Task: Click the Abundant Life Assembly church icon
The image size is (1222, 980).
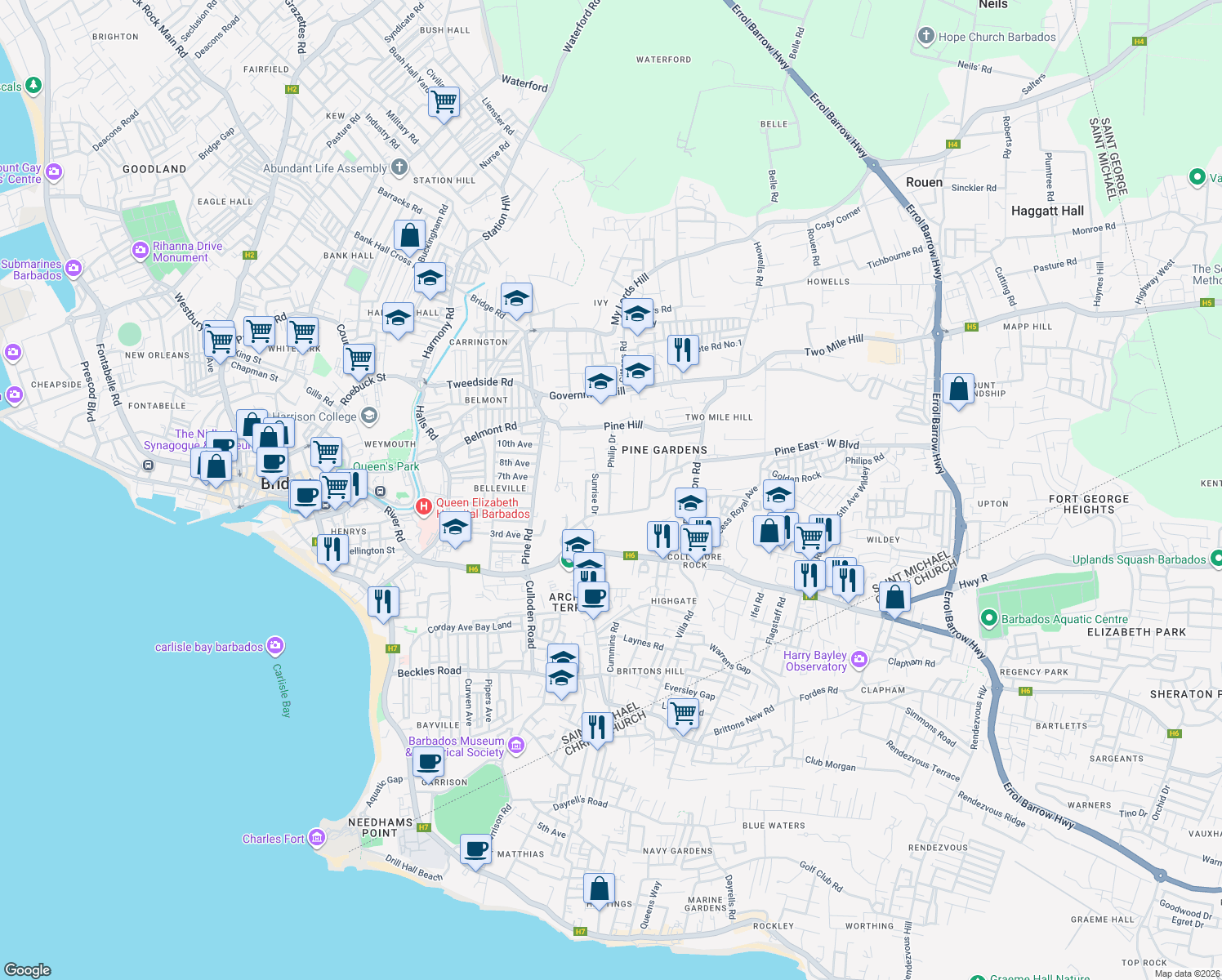Action: (x=399, y=167)
